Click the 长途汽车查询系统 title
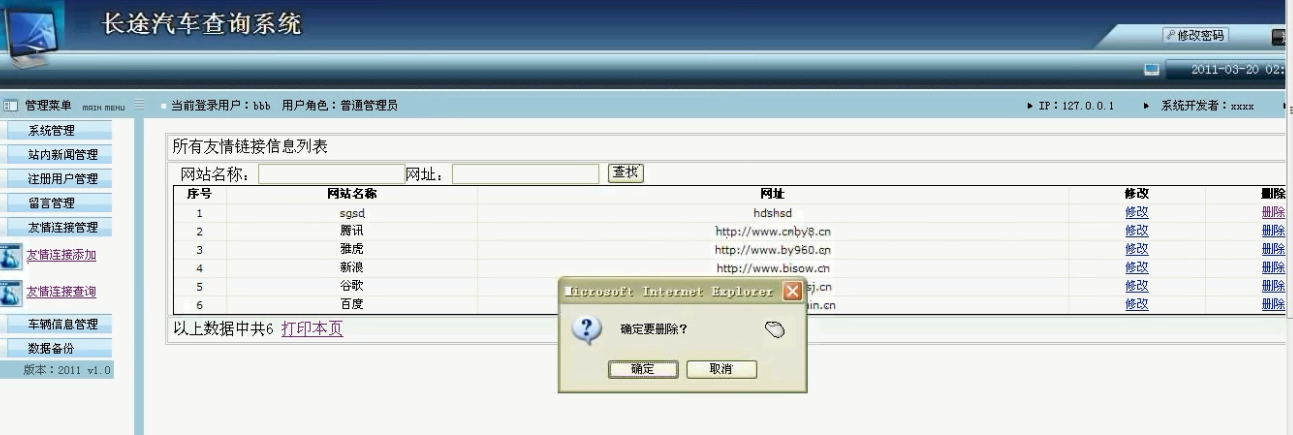1293x435 pixels. tap(202, 24)
